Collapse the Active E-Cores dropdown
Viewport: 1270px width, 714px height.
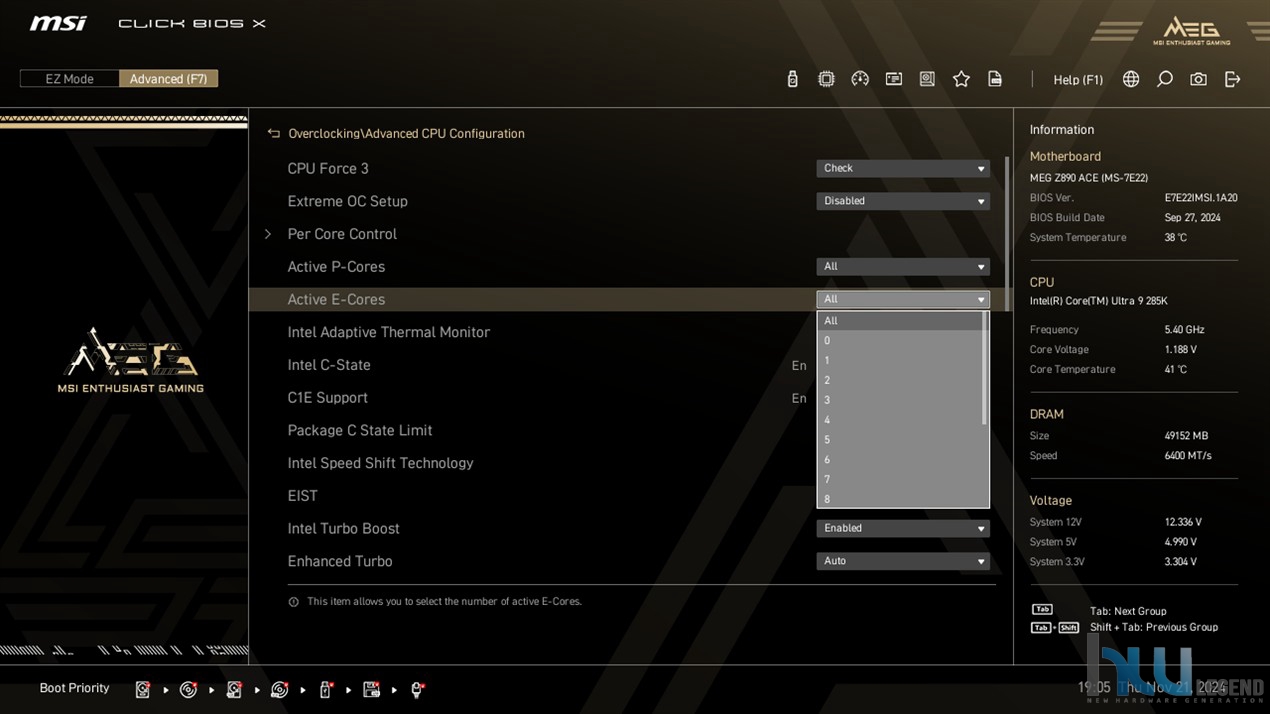click(903, 299)
